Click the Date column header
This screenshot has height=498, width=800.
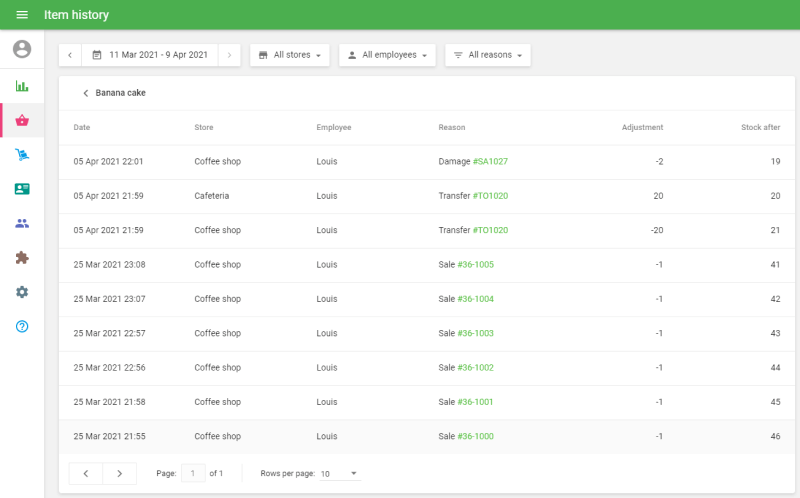(x=82, y=127)
